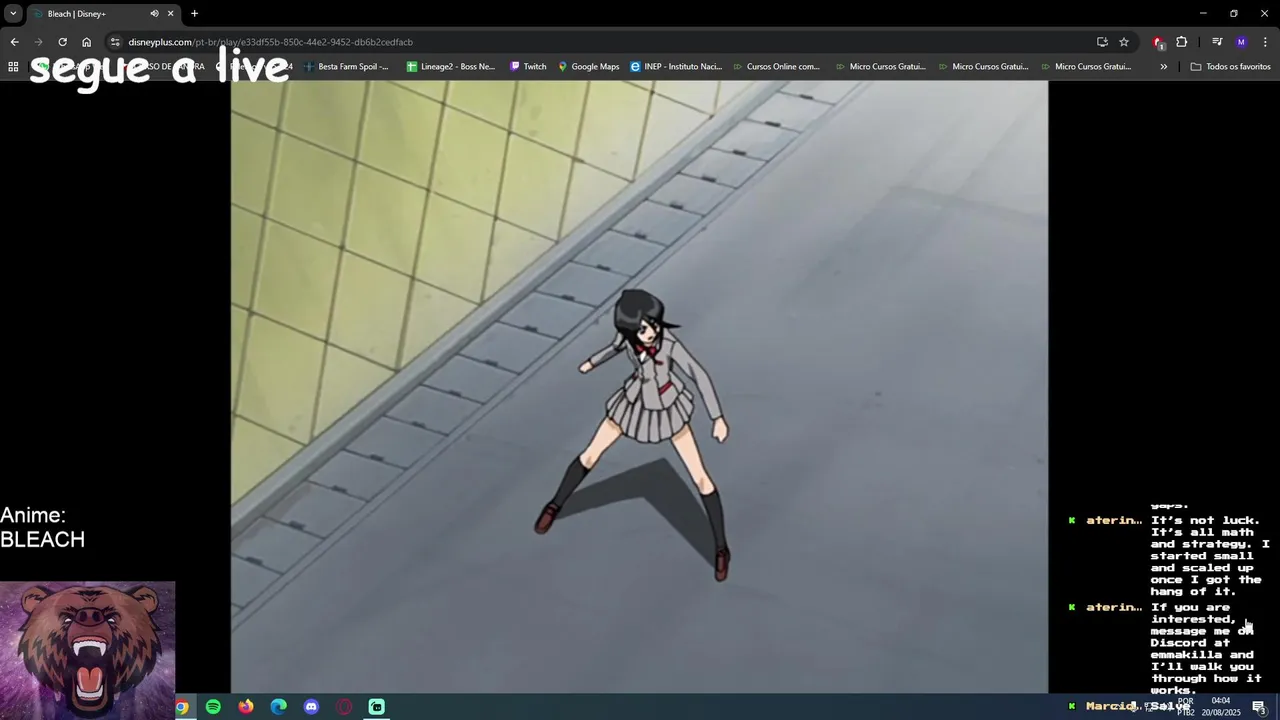1280x720 pixels.
Task: Reload the Disney+ page
Action: 62,42
